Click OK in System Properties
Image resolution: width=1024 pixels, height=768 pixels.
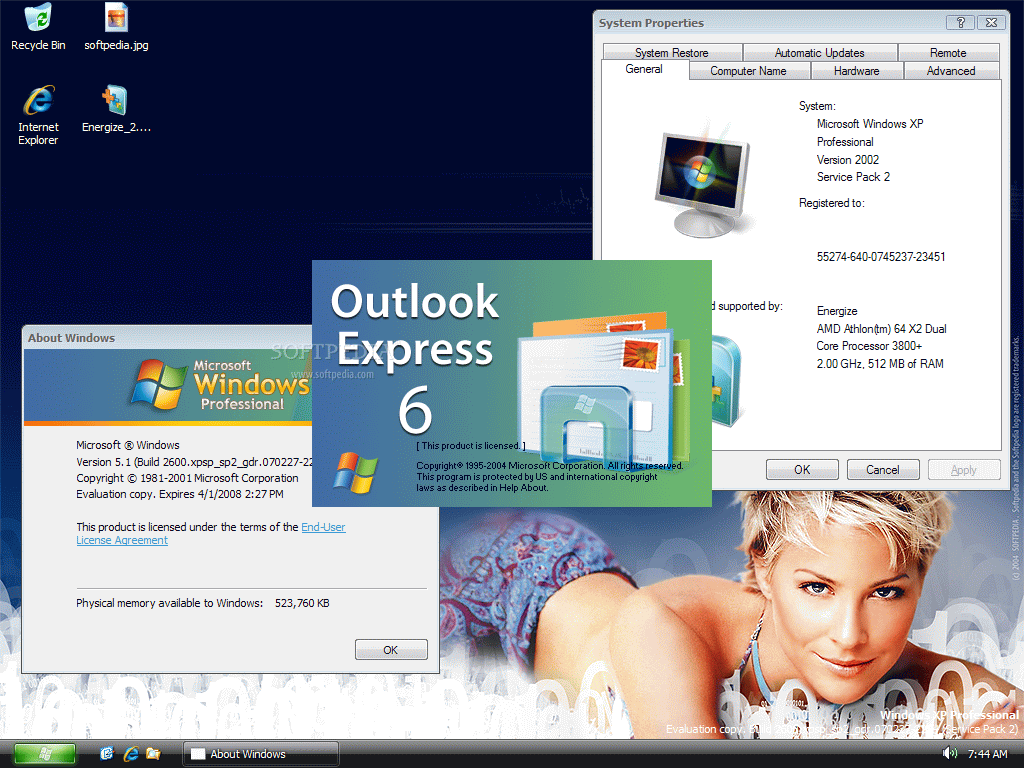click(x=802, y=470)
